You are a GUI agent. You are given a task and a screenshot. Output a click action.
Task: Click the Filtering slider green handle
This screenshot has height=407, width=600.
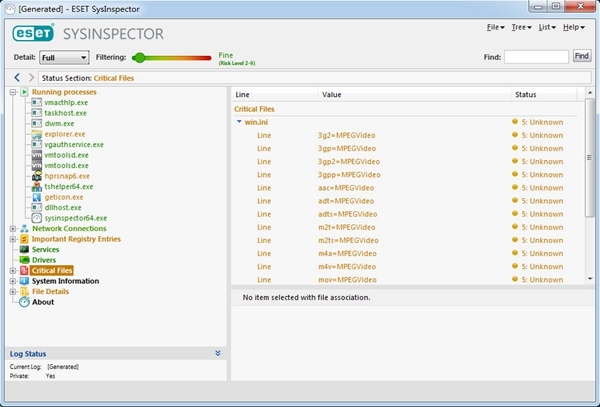(x=140, y=58)
